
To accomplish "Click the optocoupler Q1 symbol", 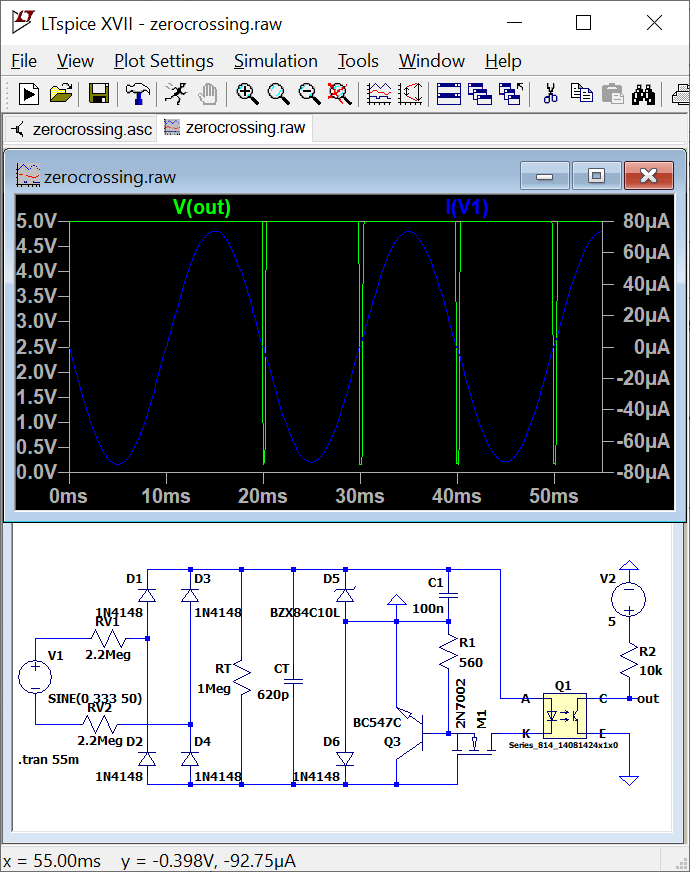I will 564,716.
